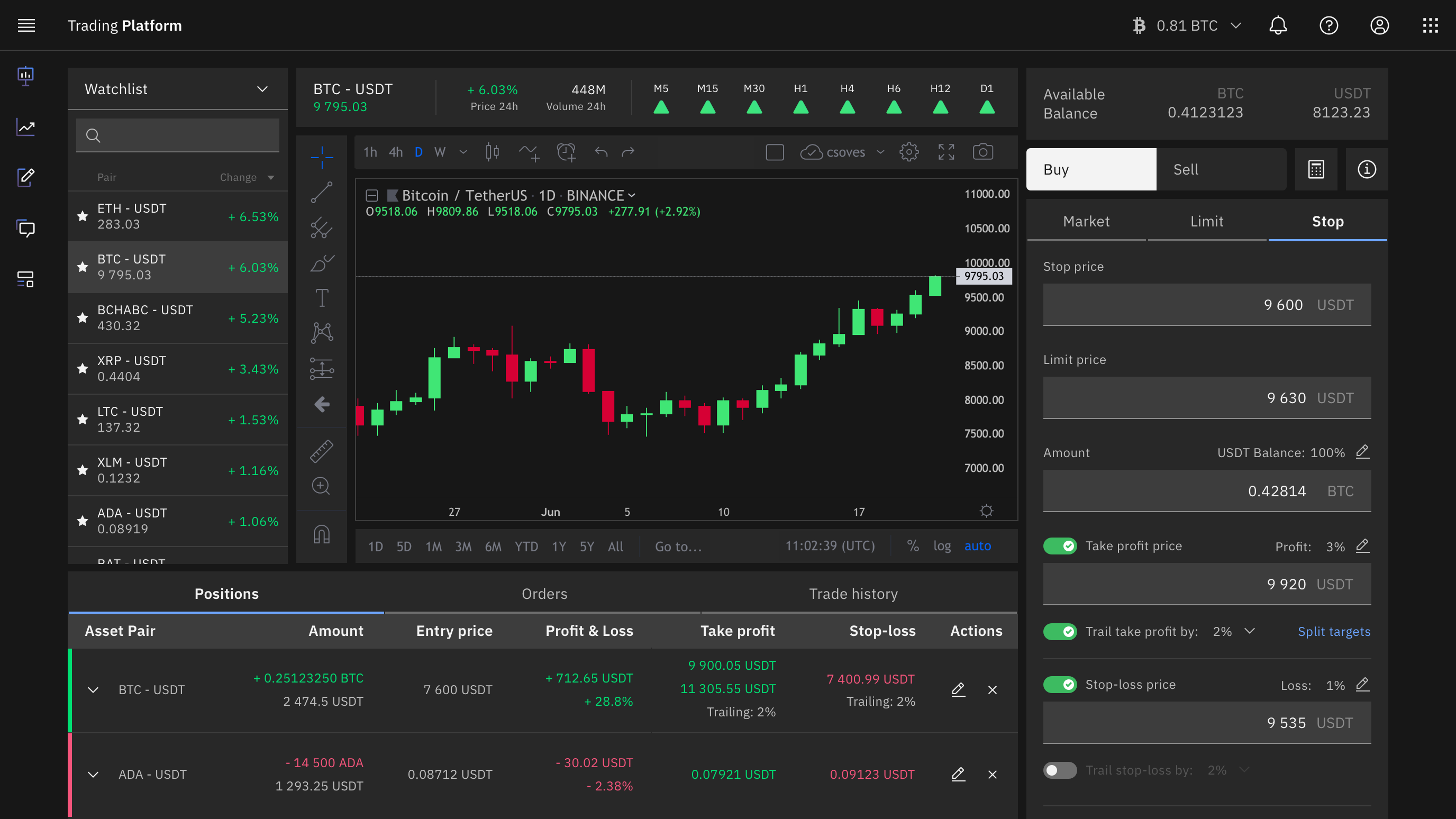
Task: Select the trend line drawing tool
Action: (322, 193)
